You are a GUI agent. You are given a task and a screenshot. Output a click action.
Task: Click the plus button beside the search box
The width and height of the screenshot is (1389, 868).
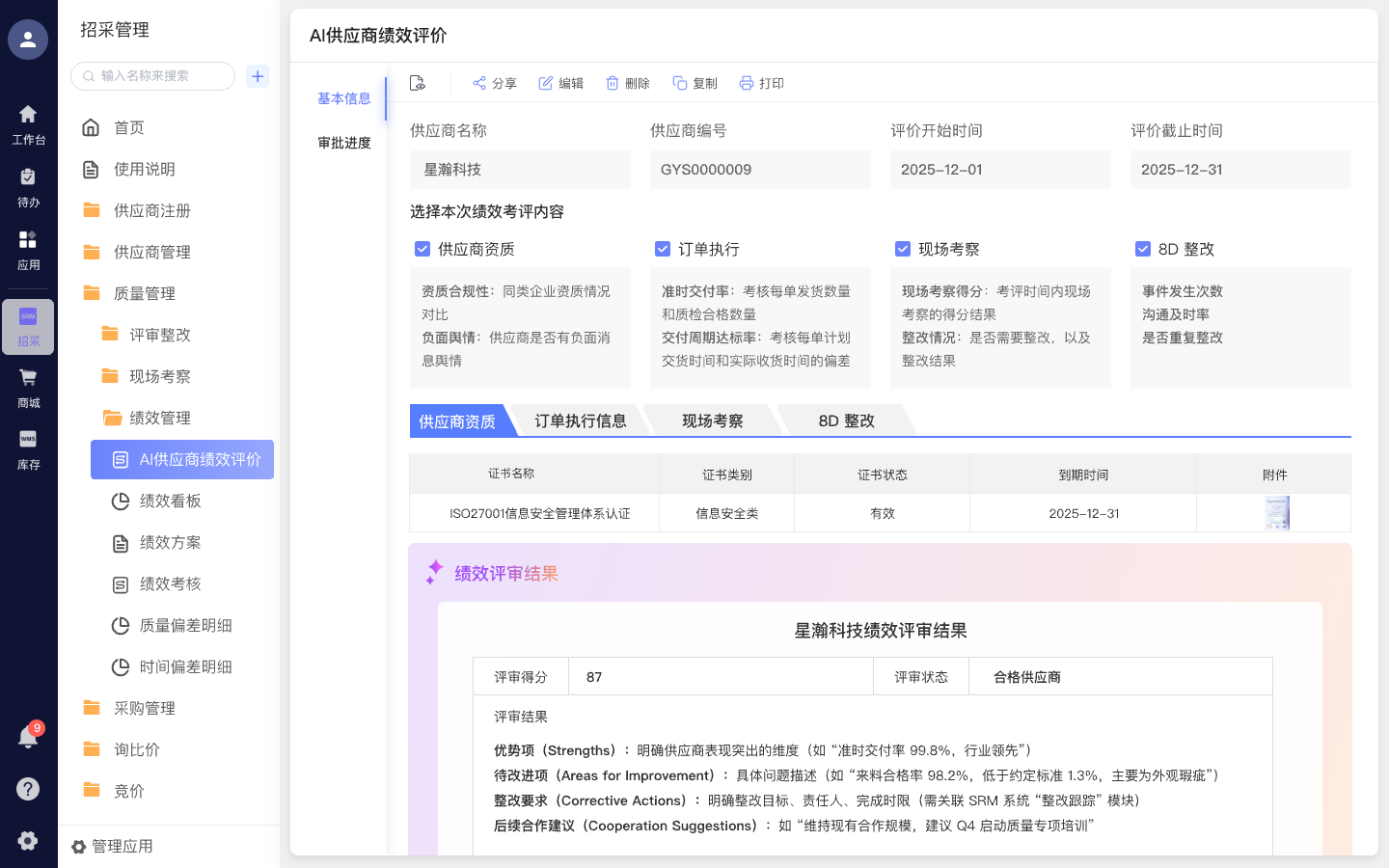257,75
